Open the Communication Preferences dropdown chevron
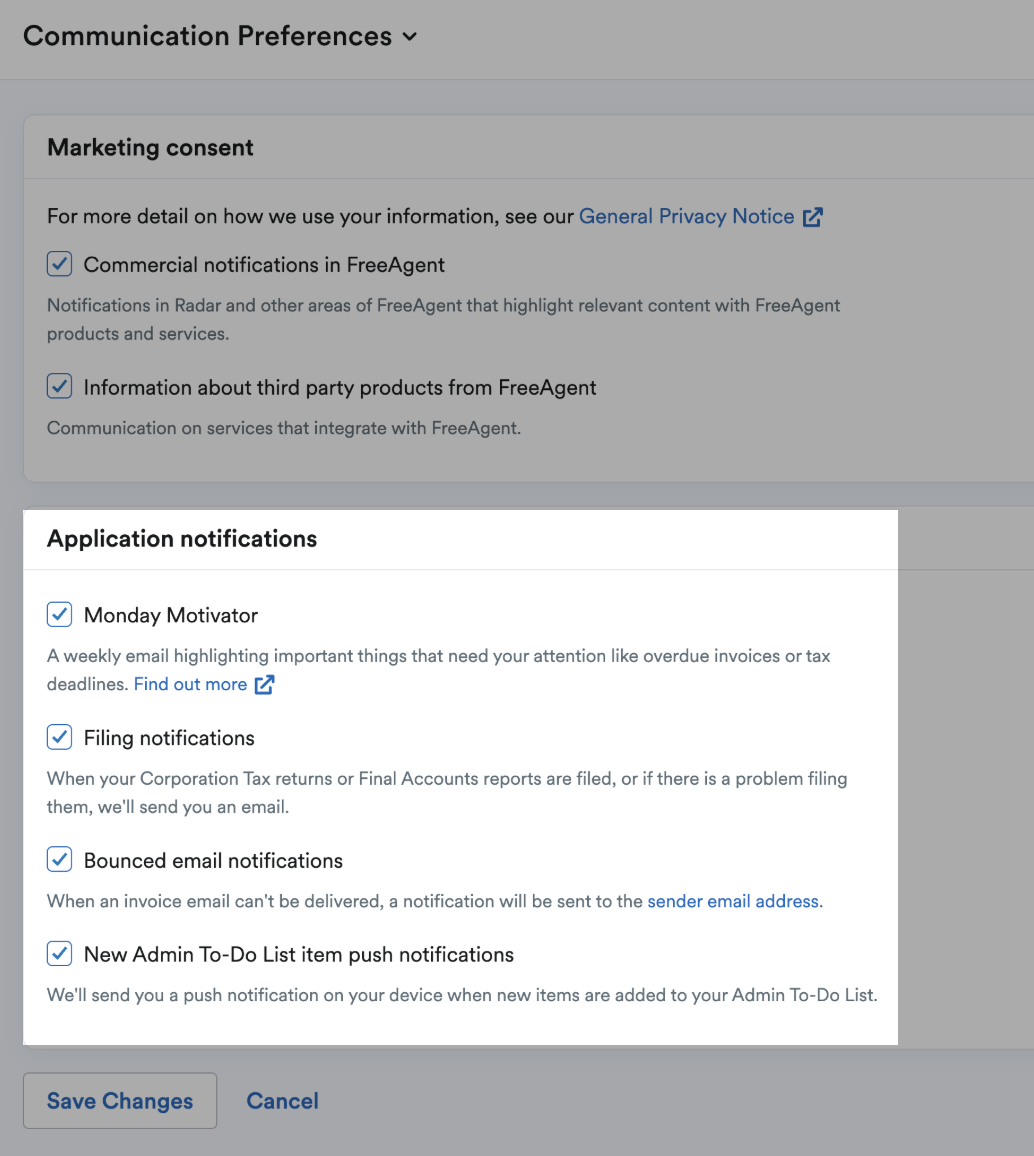Screen dimensions: 1034x1156 coord(410,37)
